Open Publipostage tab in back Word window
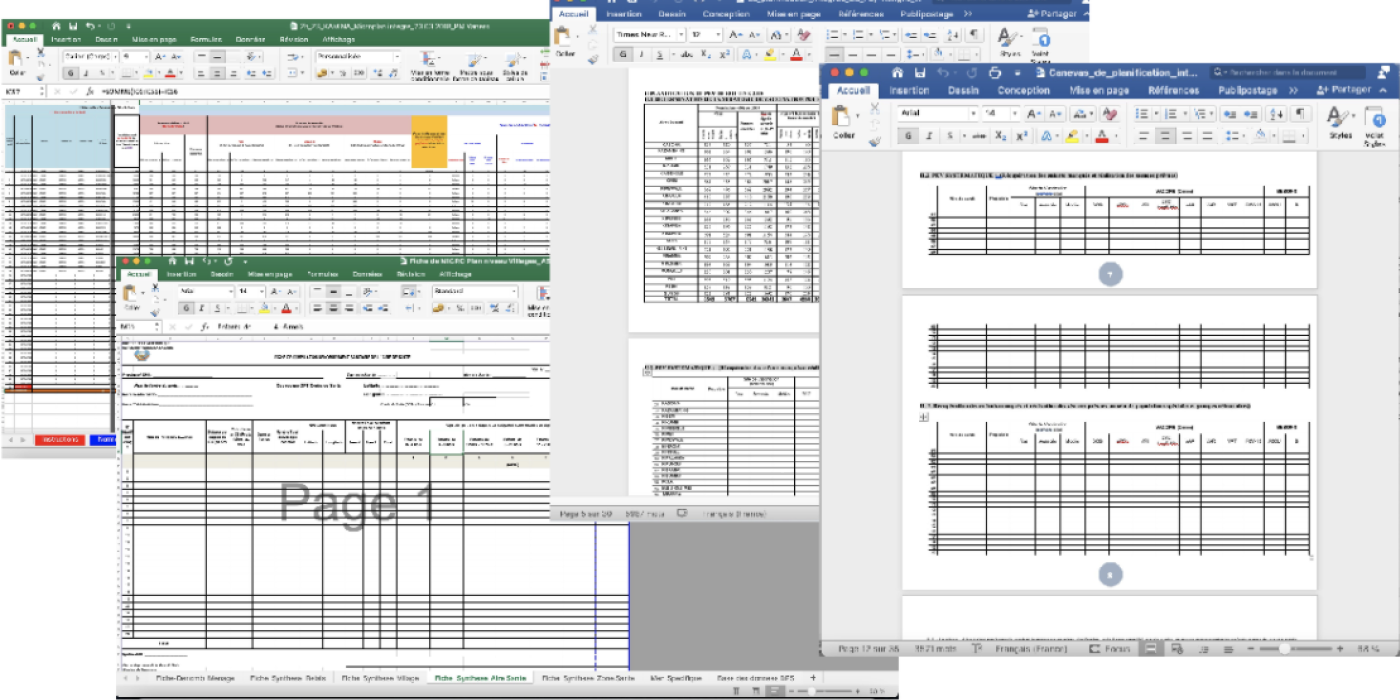 (x=925, y=14)
